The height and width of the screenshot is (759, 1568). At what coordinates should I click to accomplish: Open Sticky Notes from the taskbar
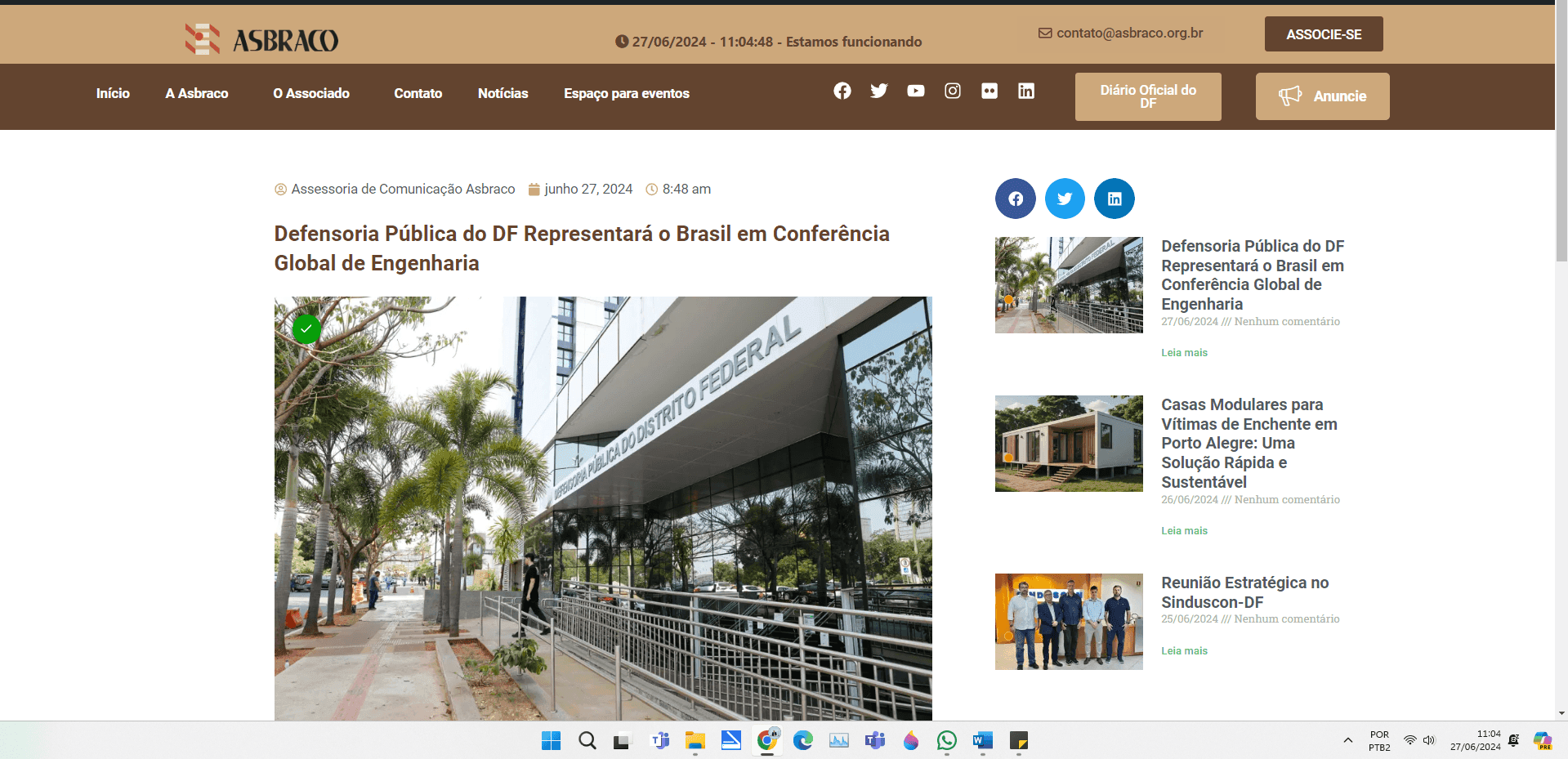pos(1019,741)
